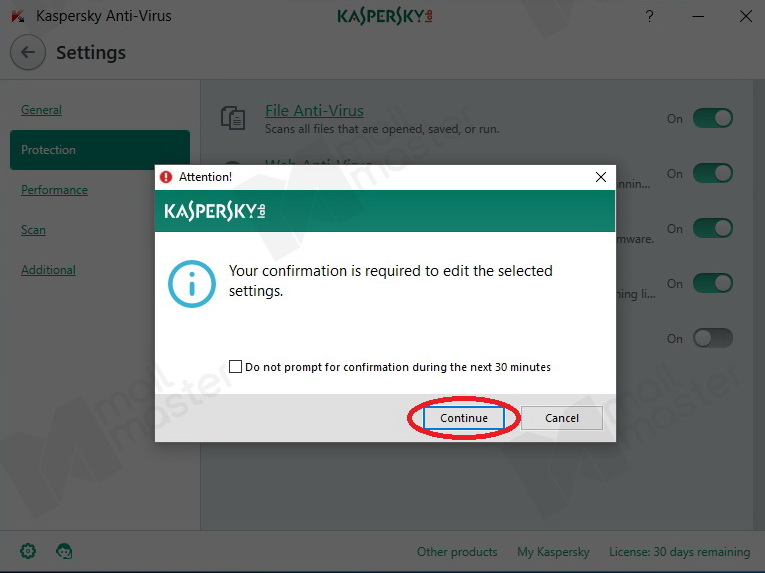This screenshot has height=573, width=765.
Task: Check Do not prompt for 30 minutes
Action: coord(235,367)
